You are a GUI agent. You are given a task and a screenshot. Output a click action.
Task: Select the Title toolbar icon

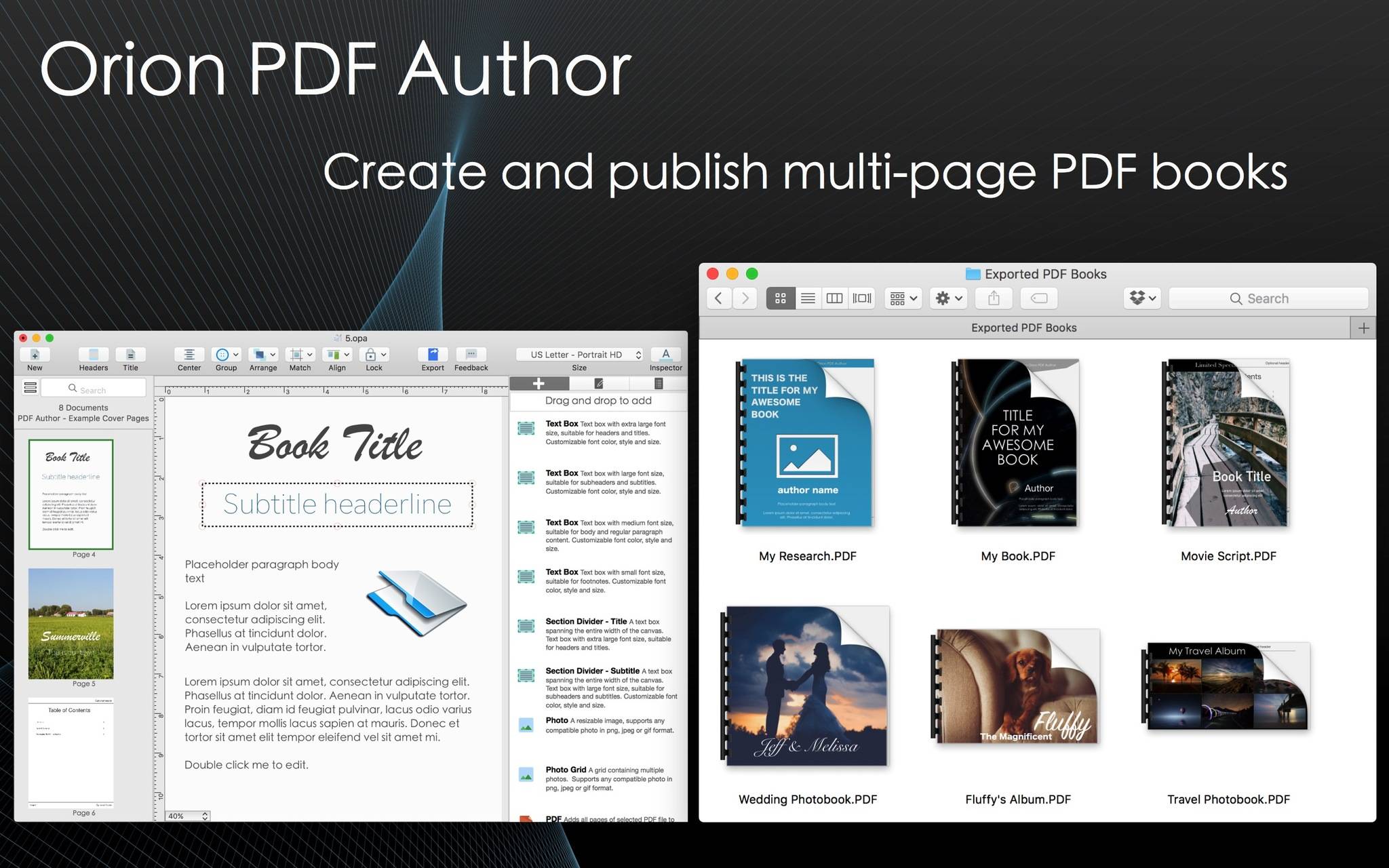[130, 355]
